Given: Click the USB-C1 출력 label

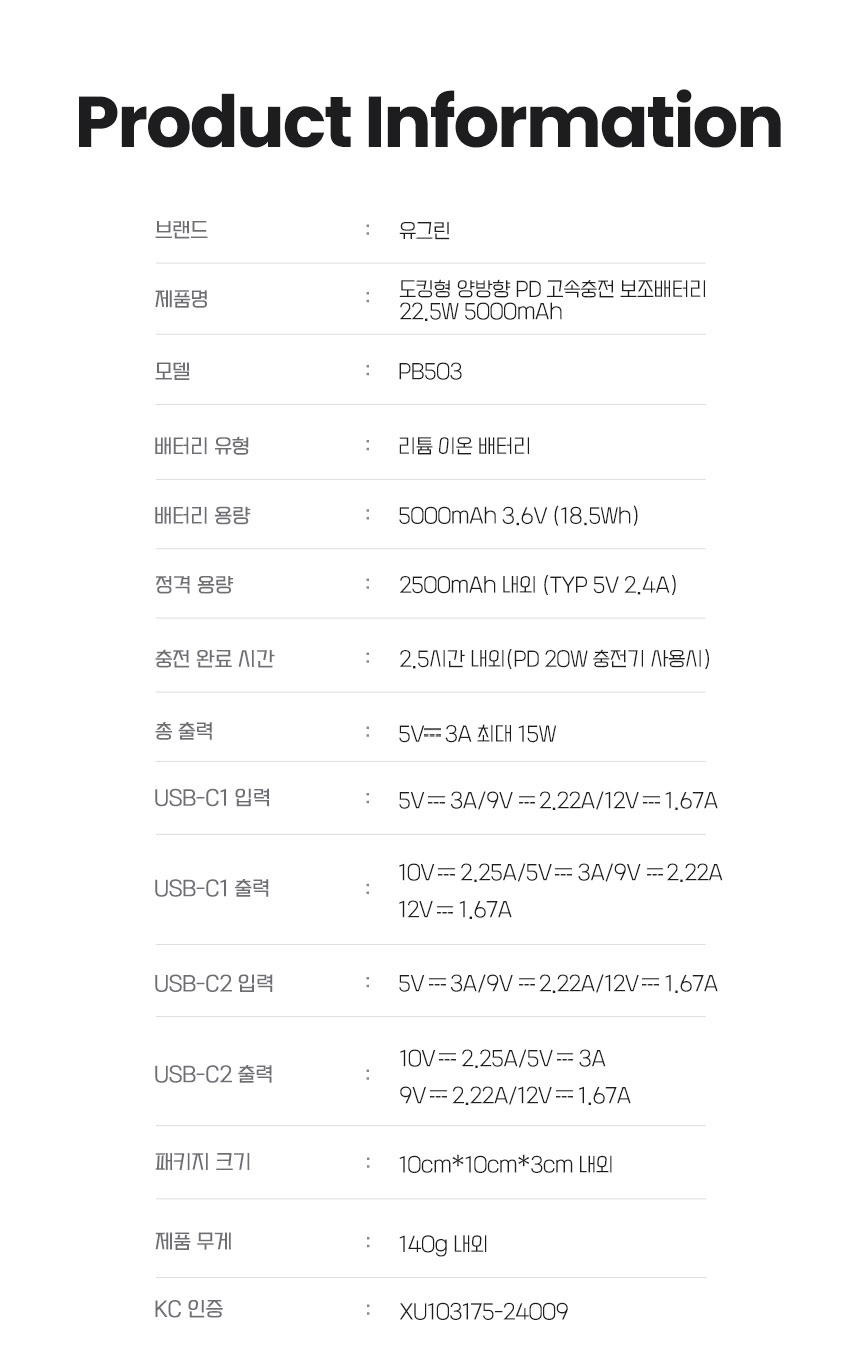Looking at the screenshot, I should [x=212, y=888].
